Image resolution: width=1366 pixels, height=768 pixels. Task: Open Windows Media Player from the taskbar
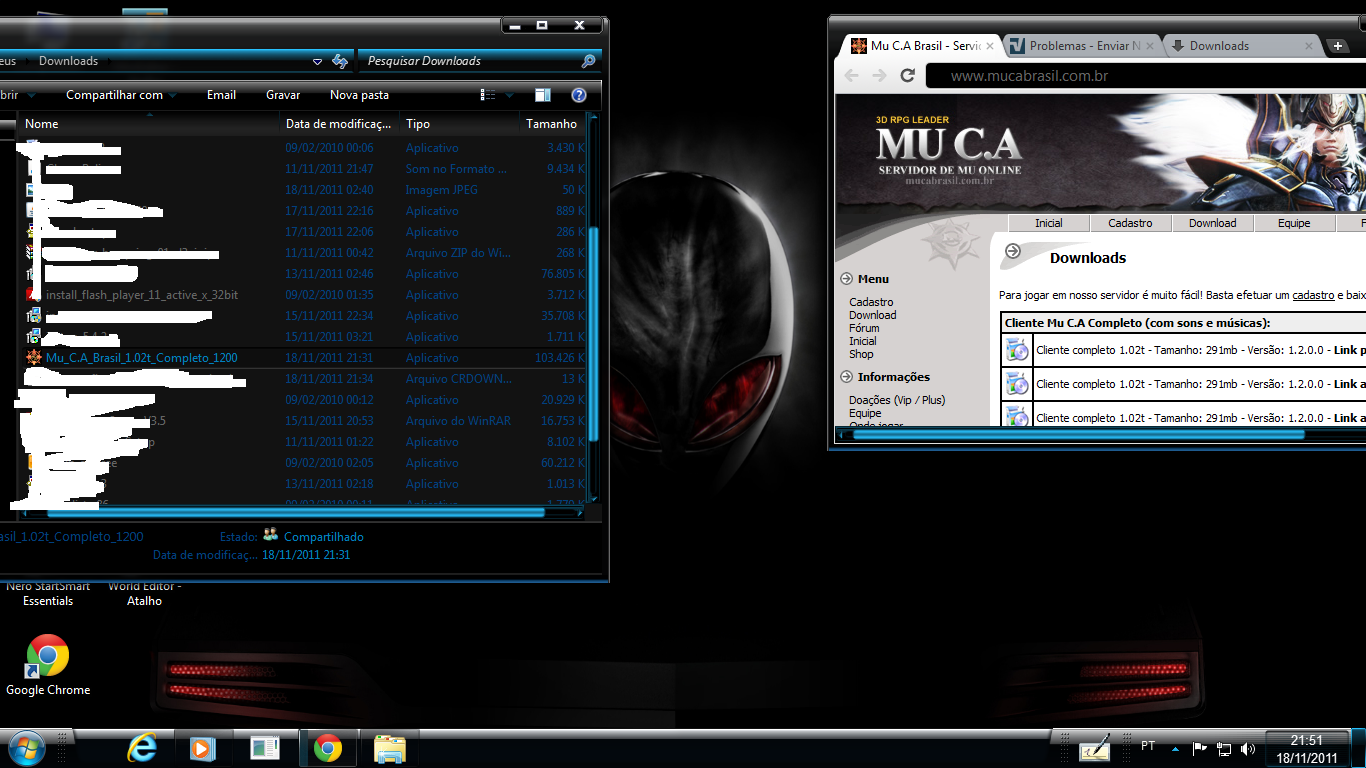[203, 748]
